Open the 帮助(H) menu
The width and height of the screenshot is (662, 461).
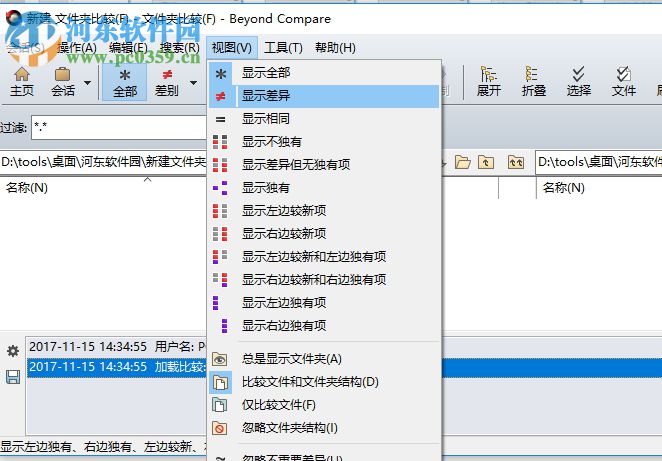tap(335, 47)
